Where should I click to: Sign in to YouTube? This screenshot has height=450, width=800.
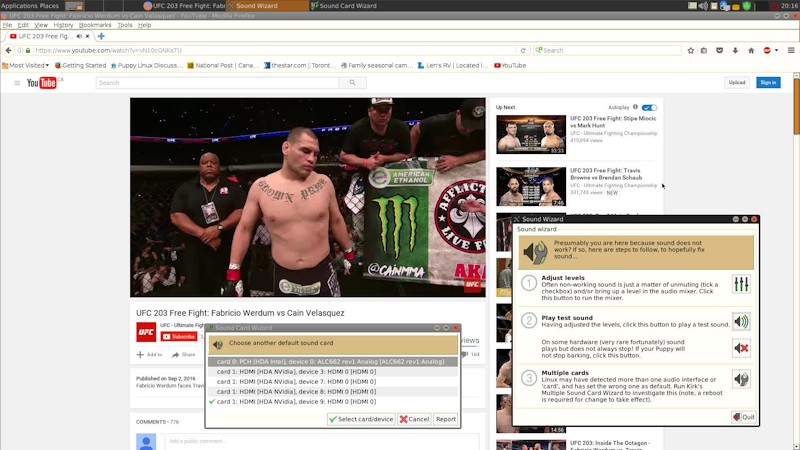(x=768, y=83)
